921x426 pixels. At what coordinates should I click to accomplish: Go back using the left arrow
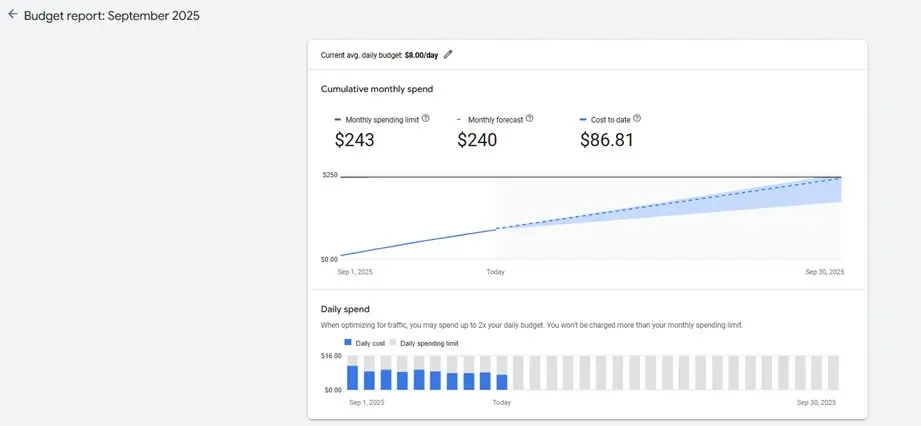click(x=13, y=15)
